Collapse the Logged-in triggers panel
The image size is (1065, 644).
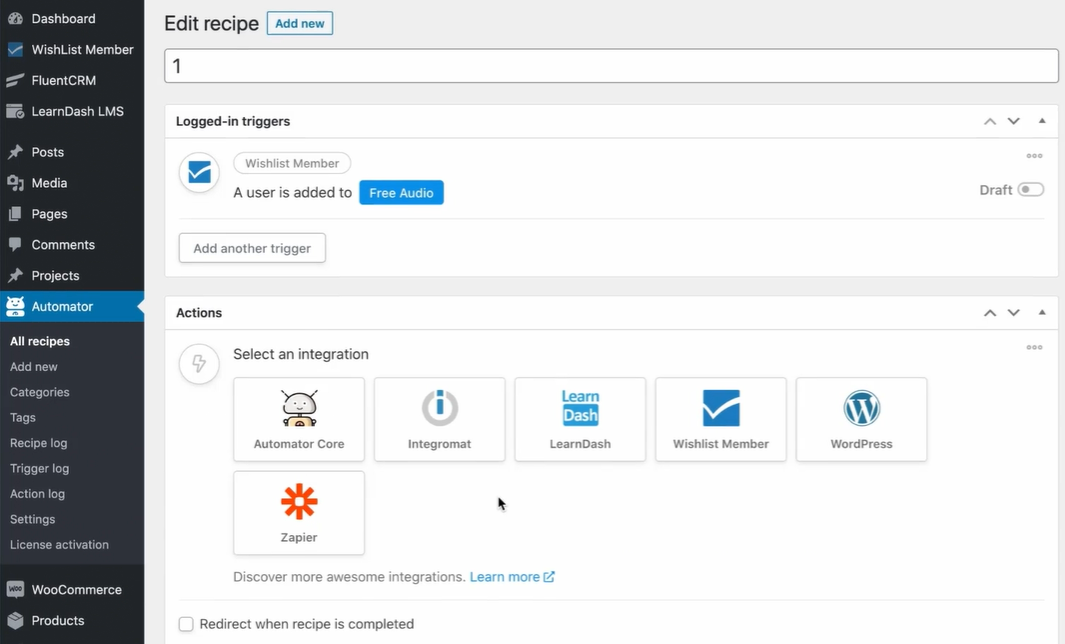click(x=1042, y=121)
